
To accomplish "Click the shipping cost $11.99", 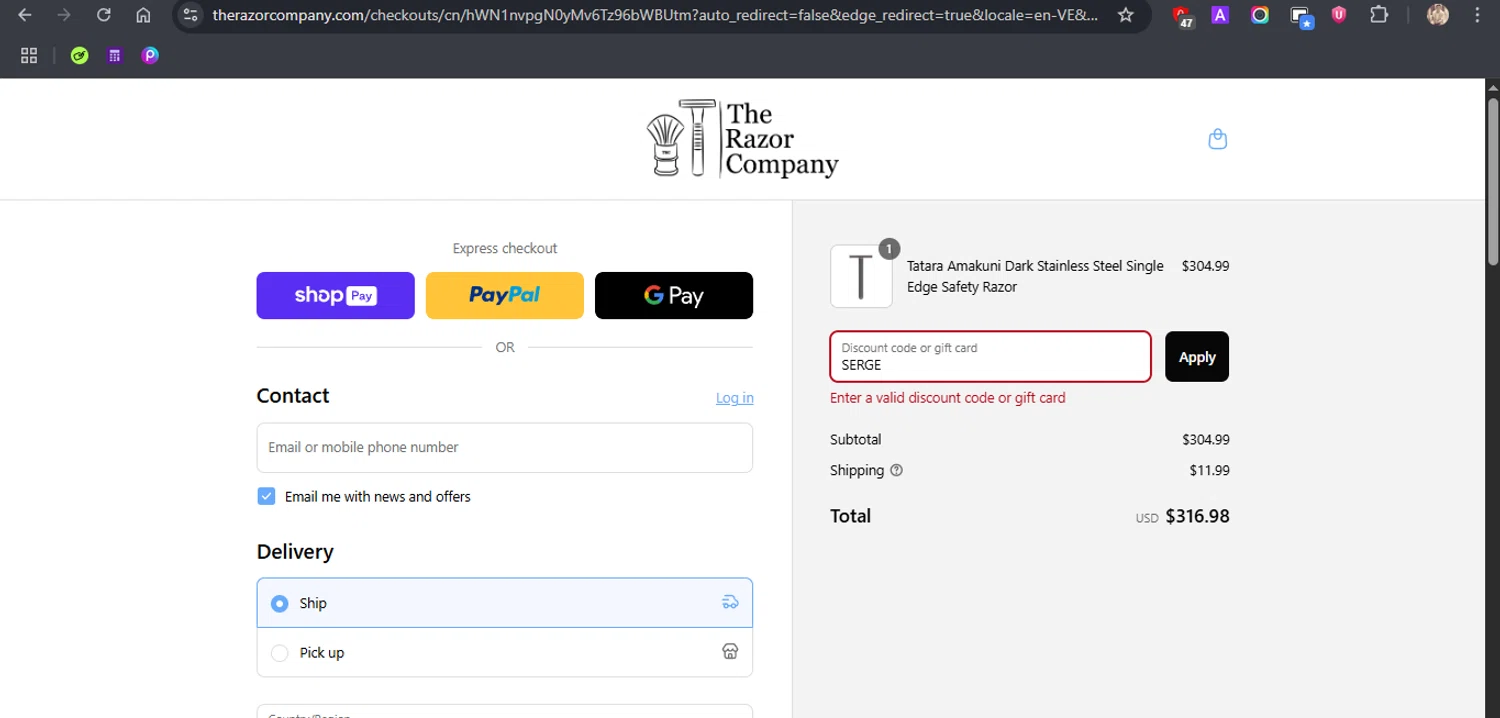I will [1209, 470].
